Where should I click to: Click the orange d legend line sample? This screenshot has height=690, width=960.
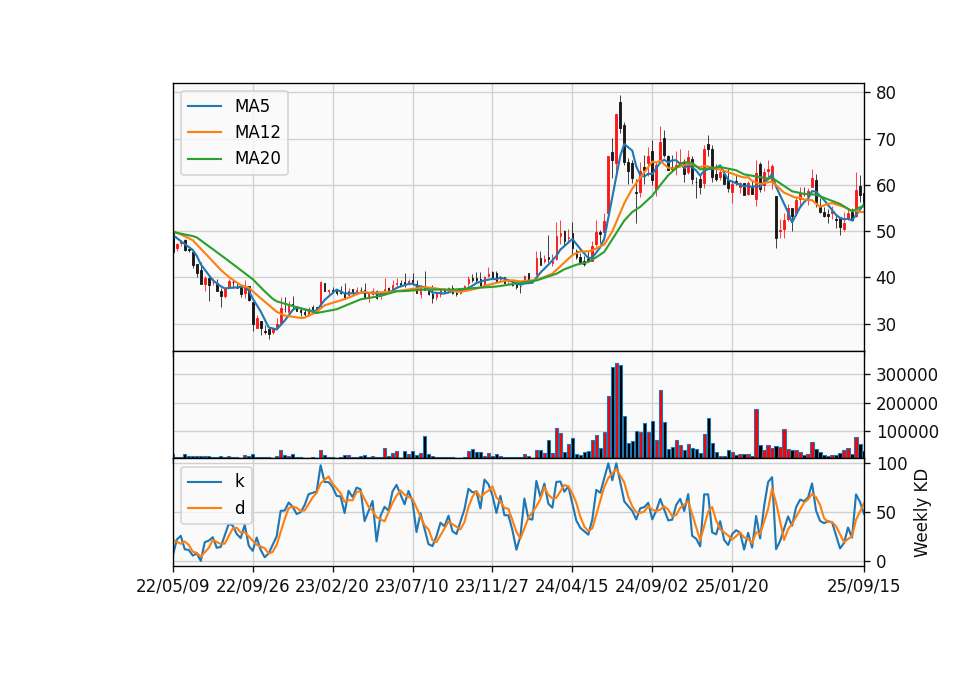pos(204,508)
